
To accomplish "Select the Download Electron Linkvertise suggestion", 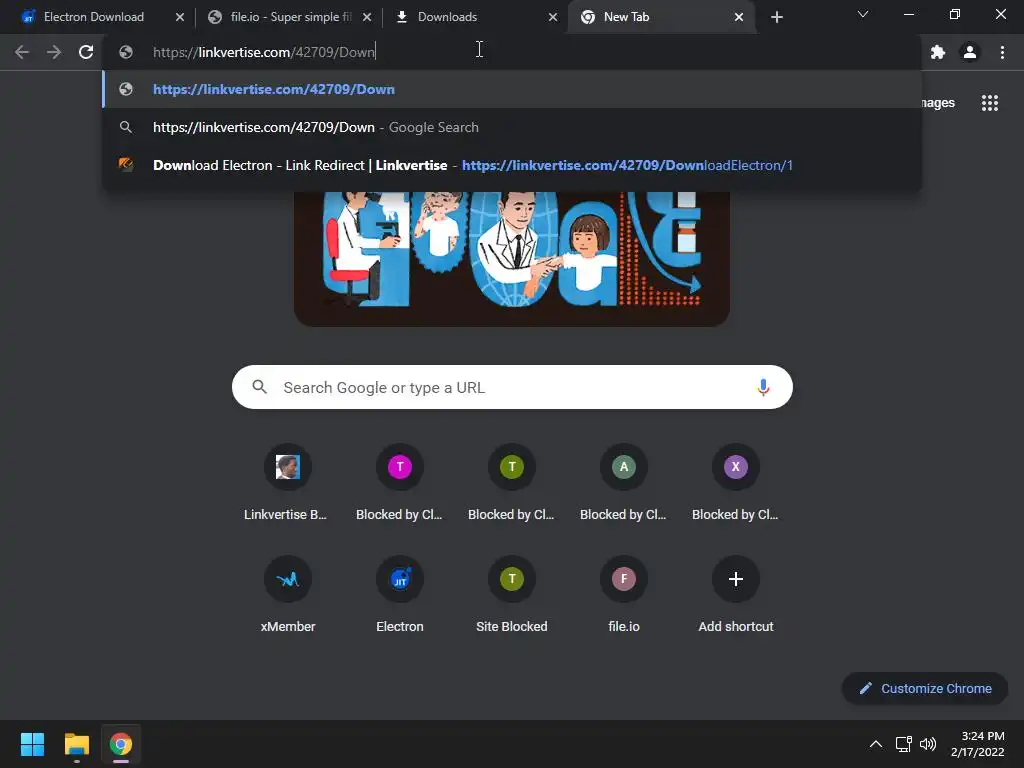I will pos(512,165).
